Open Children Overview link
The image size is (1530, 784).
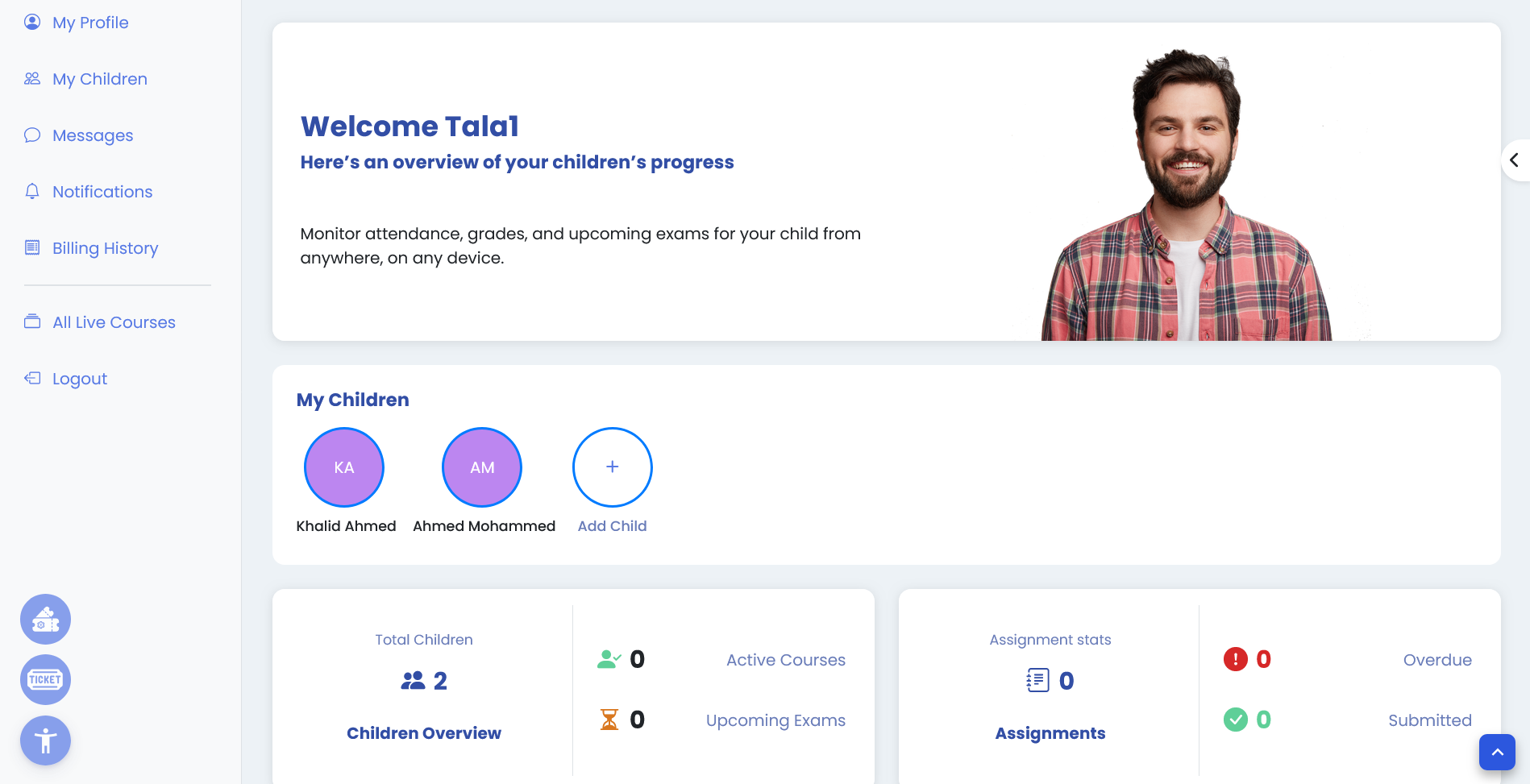point(423,732)
